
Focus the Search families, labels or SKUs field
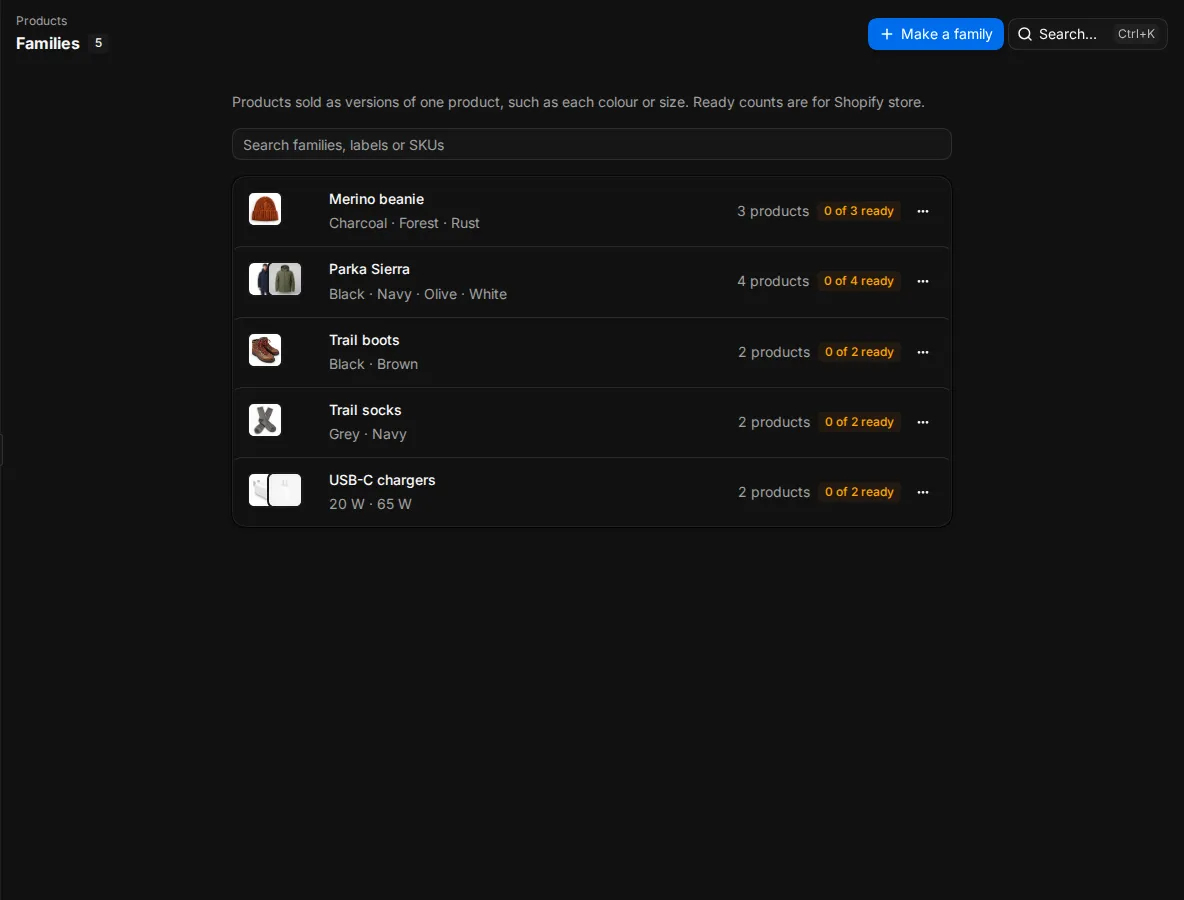pos(591,144)
